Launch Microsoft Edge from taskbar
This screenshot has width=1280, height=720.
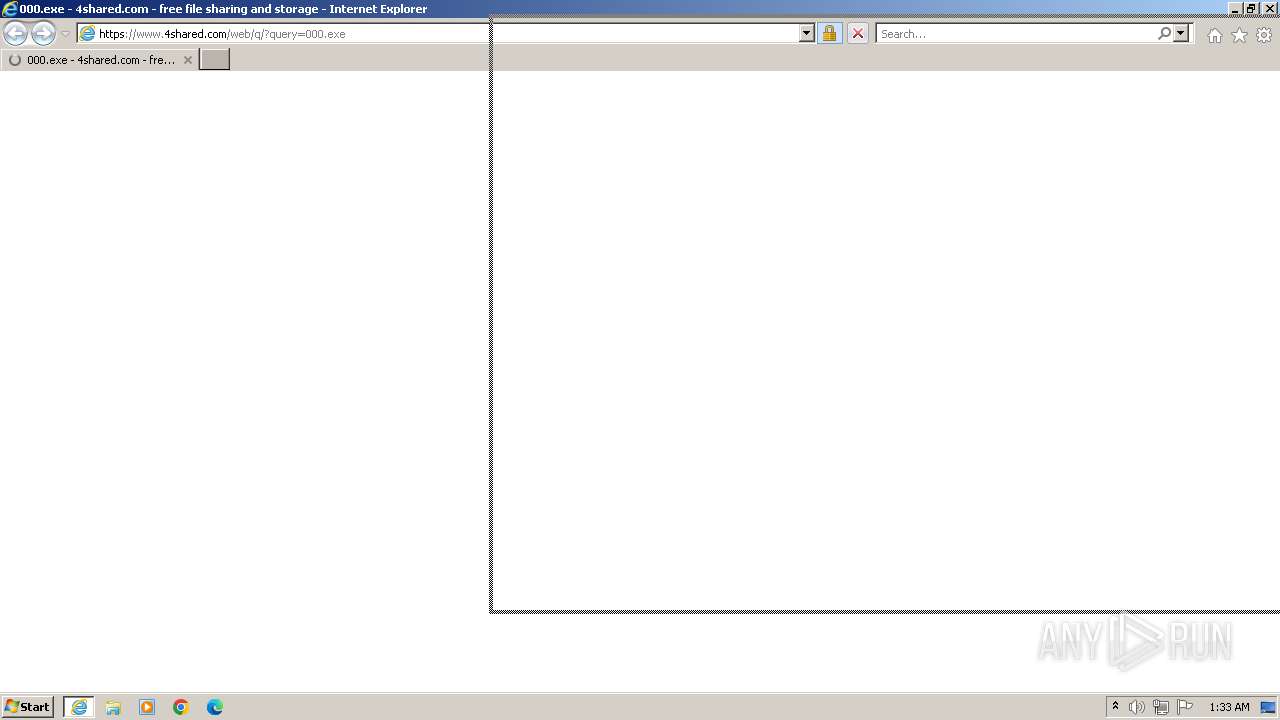pyautogui.click(x=215, y=707)
